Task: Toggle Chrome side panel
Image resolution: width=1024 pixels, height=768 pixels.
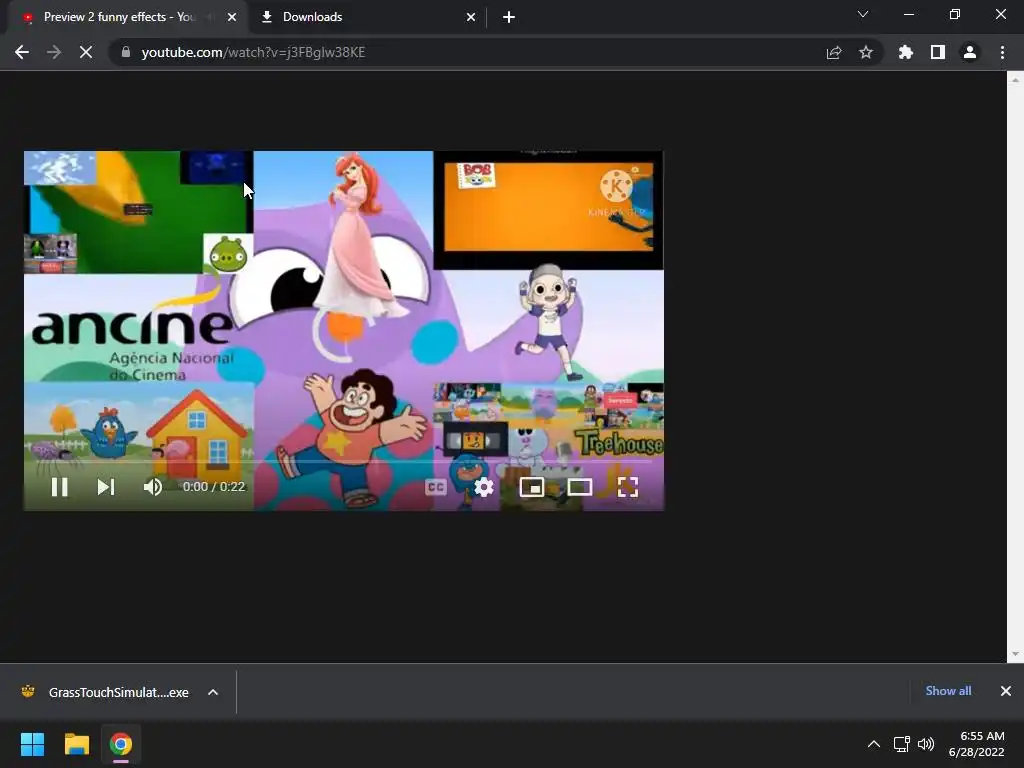Action: [938, 52]
